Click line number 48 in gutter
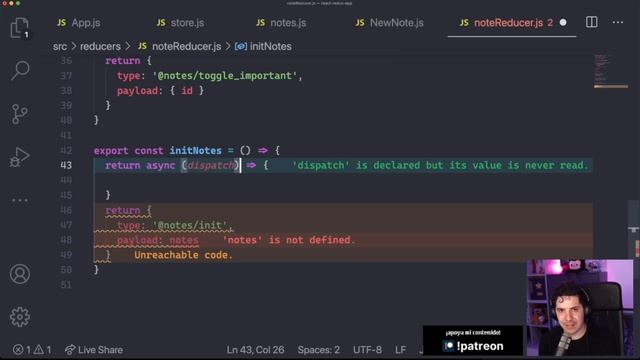Viewport: 640px width, 360px height. click(x=66, y=240)
